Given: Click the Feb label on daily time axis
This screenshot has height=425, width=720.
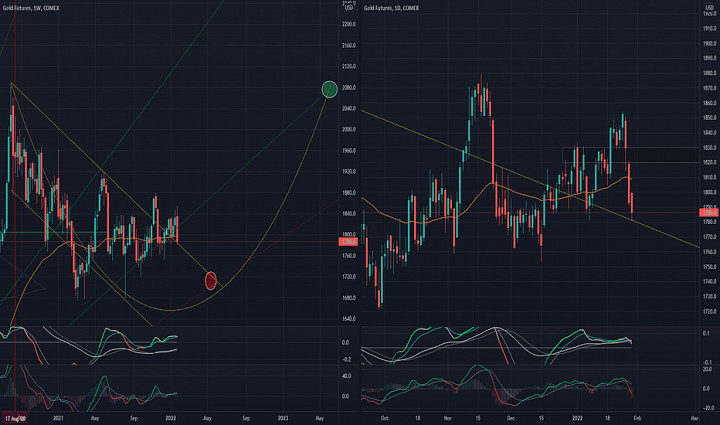Looking at the screenshot, I should [637, 418].
